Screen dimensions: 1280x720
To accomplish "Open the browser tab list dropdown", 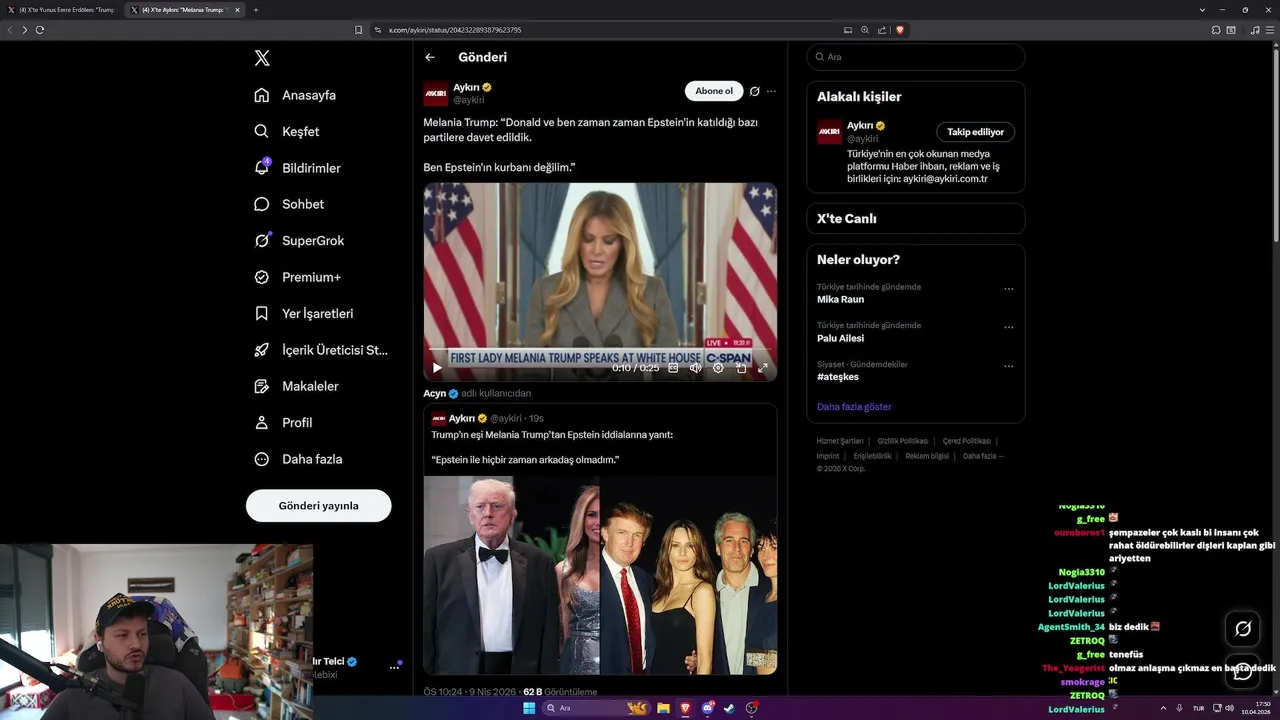I will 1202,10.
